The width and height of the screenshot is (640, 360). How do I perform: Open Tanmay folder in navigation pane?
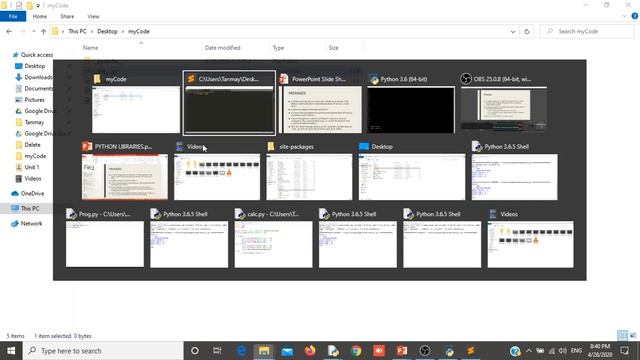(30, 122)
